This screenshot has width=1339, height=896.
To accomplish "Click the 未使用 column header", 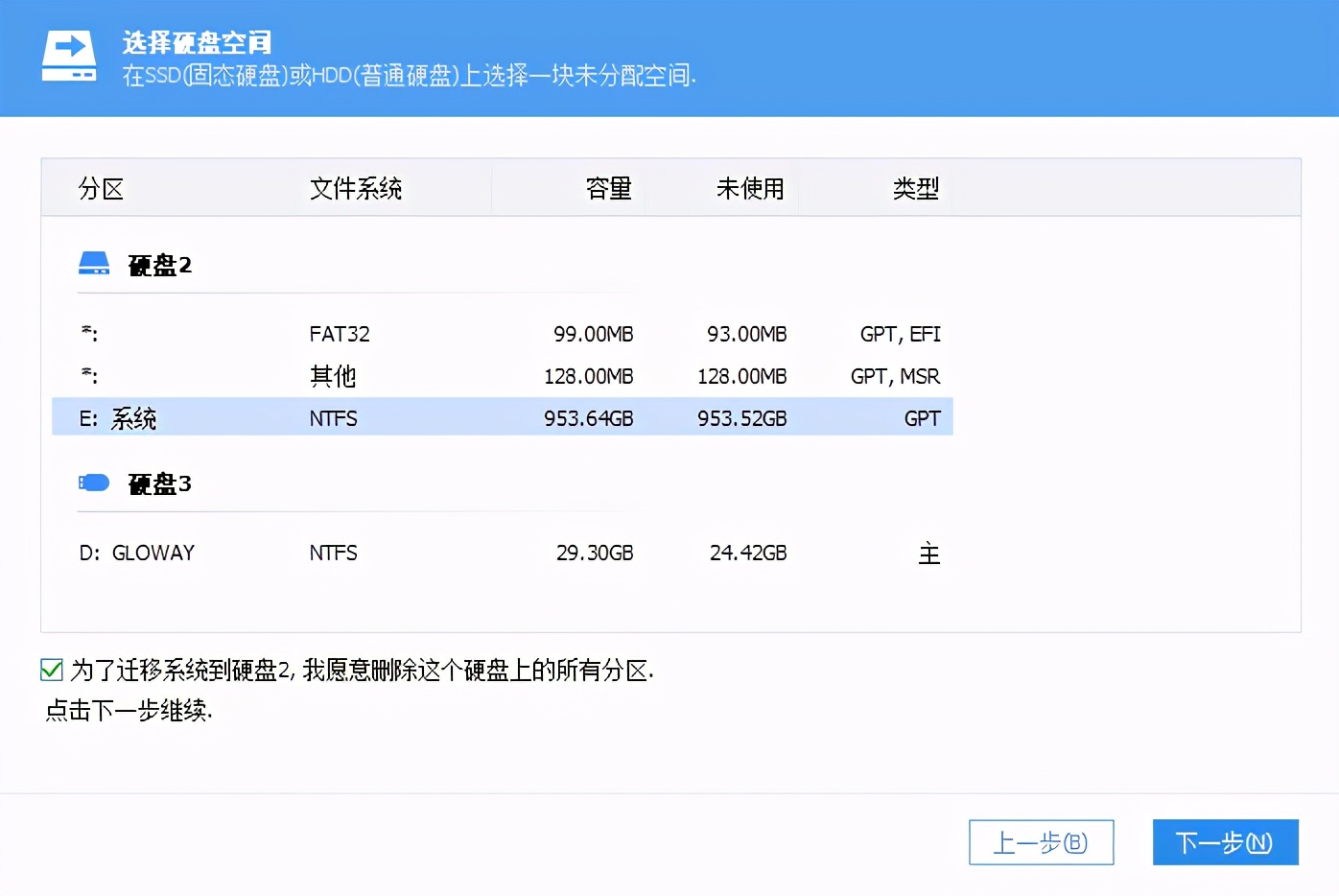I will click(750, 188).
